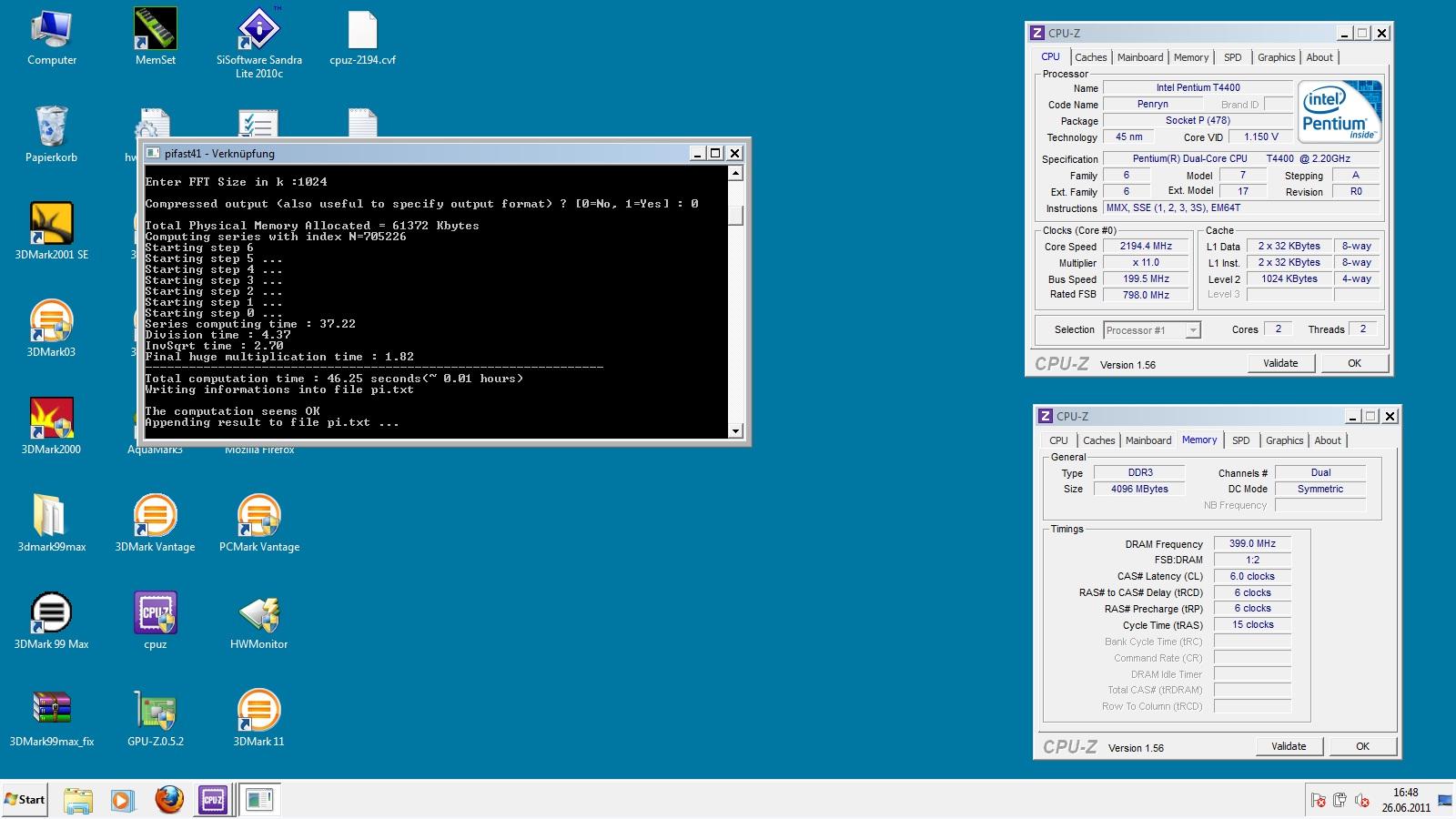Click Validate in top CPU-Z window
The image size is (1456, 819).
(1280, 363)
